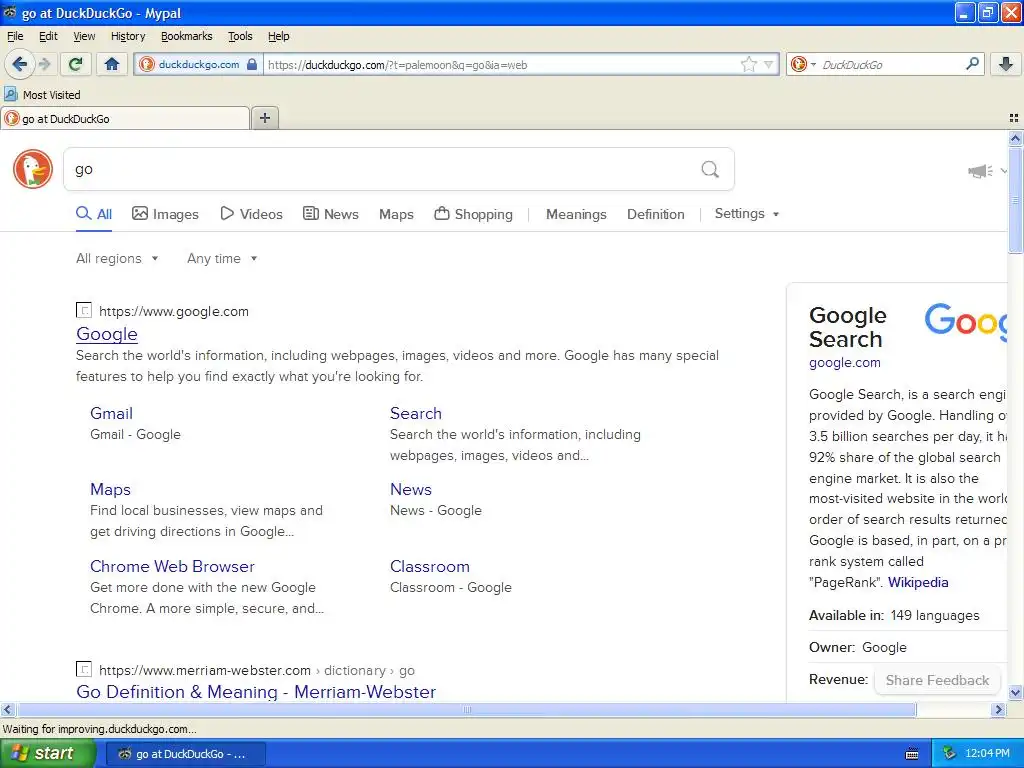Switch to the Maps results tab
Image resolution: width=1024 pixels, height=768 pixels.
click(x=396, y=214)
